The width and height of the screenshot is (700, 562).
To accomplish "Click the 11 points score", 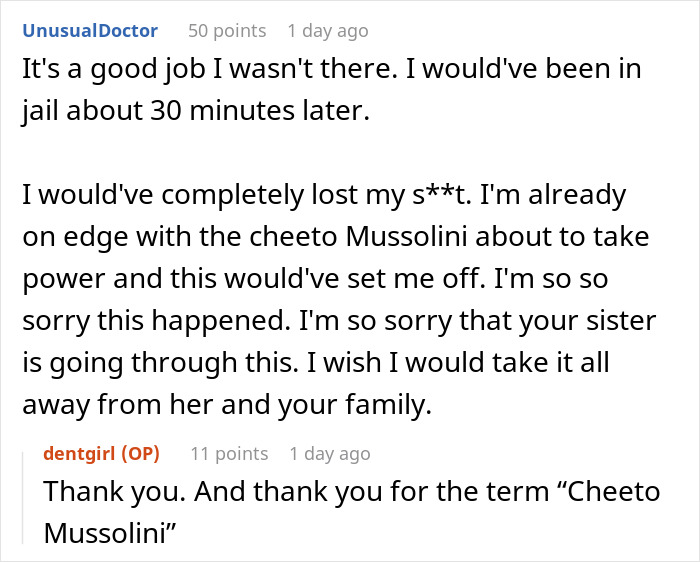I will point(229,454).
